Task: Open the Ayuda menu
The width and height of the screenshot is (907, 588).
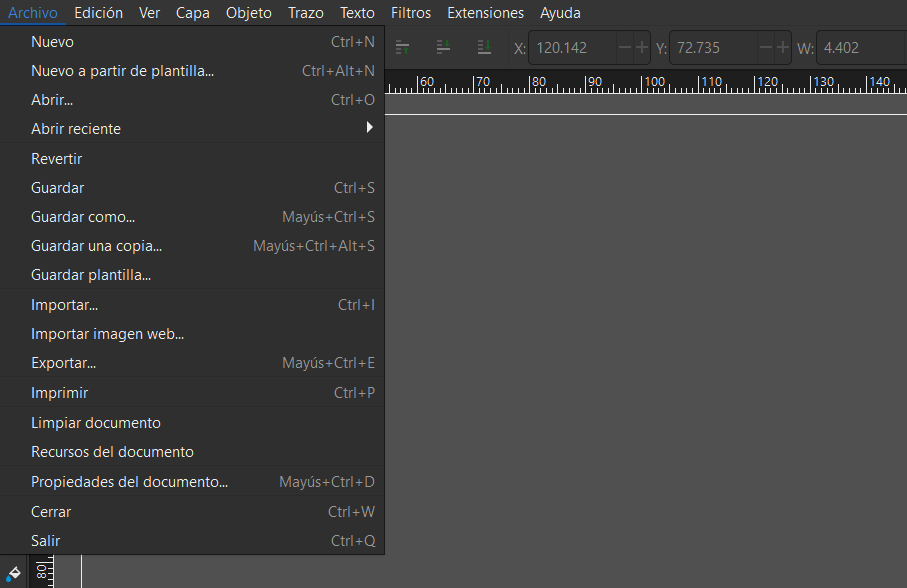Action: tap(560, 13)
